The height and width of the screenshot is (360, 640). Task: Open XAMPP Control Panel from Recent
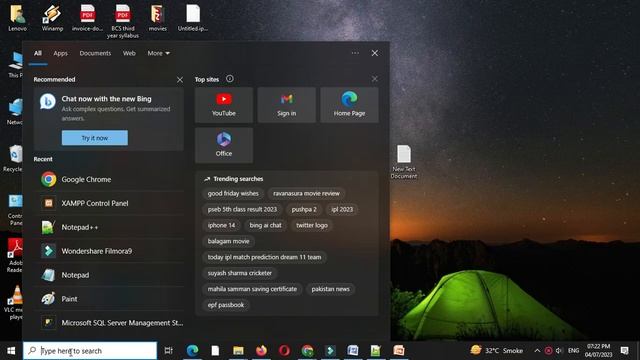tap(109, 203)
